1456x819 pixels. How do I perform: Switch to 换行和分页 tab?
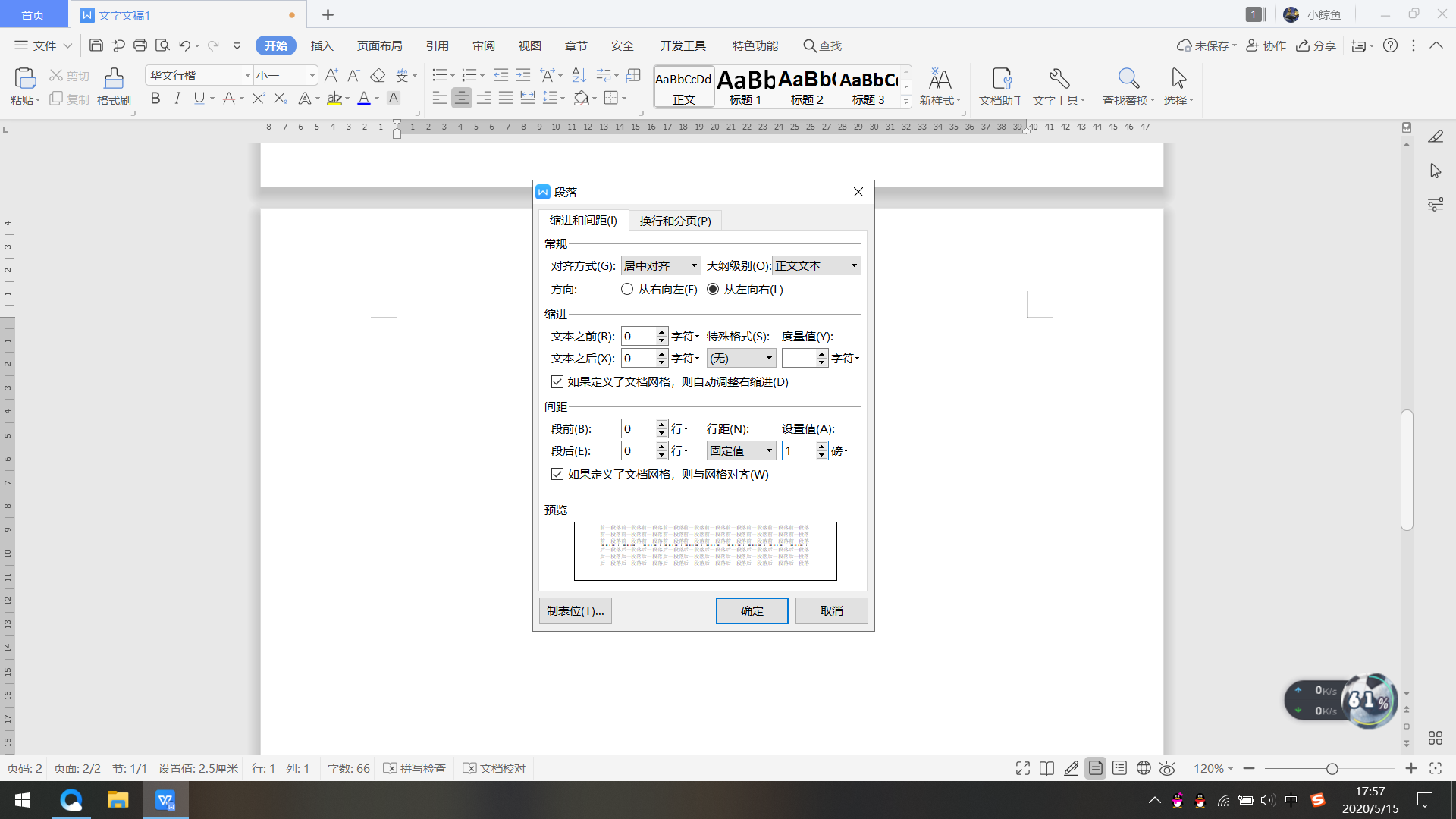click(675, 221)
